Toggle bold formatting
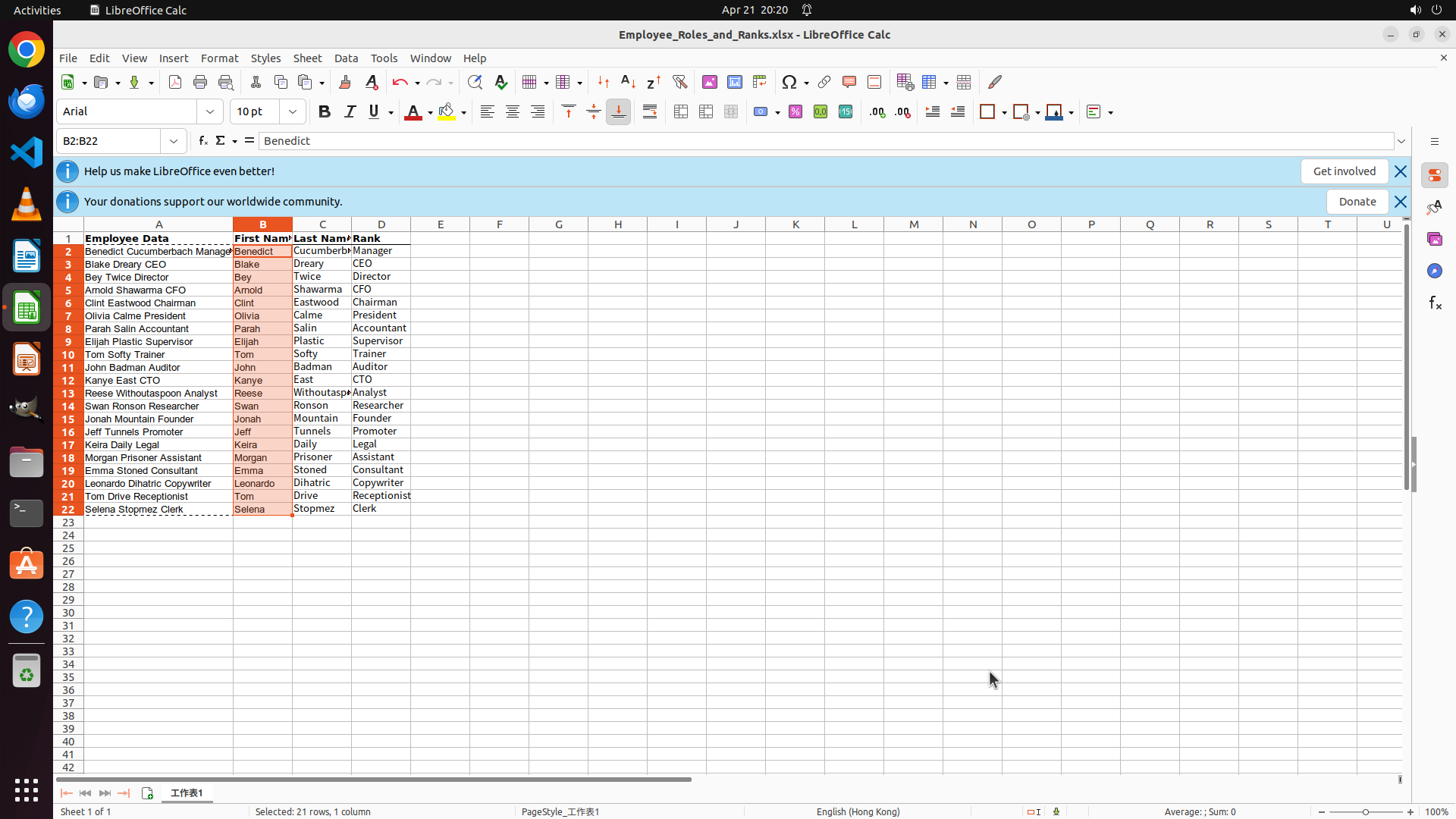Screen dimensions: 1456x819 325,112
